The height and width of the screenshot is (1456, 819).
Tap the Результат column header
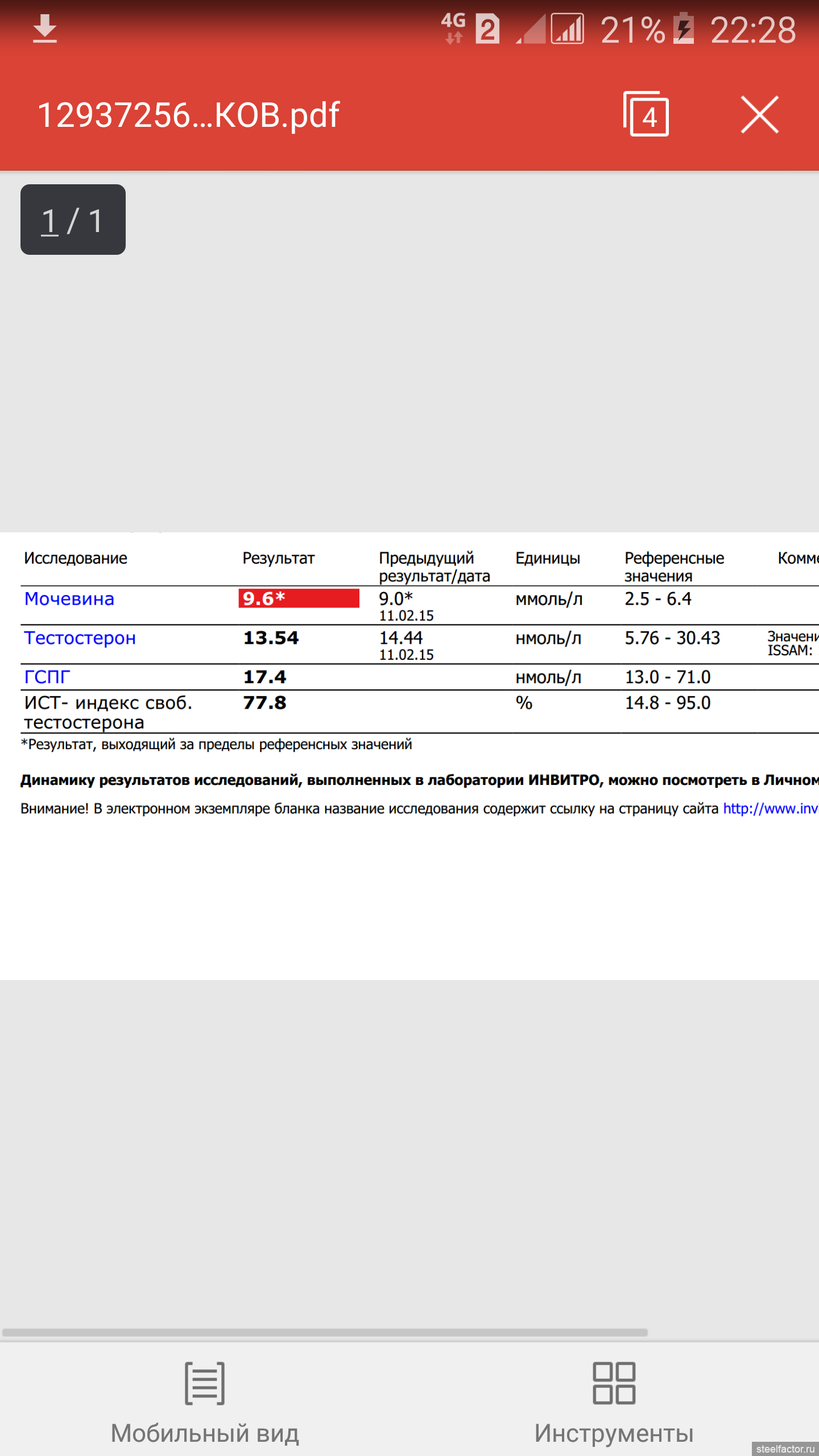pyautogui.click(x=279, y=558)
